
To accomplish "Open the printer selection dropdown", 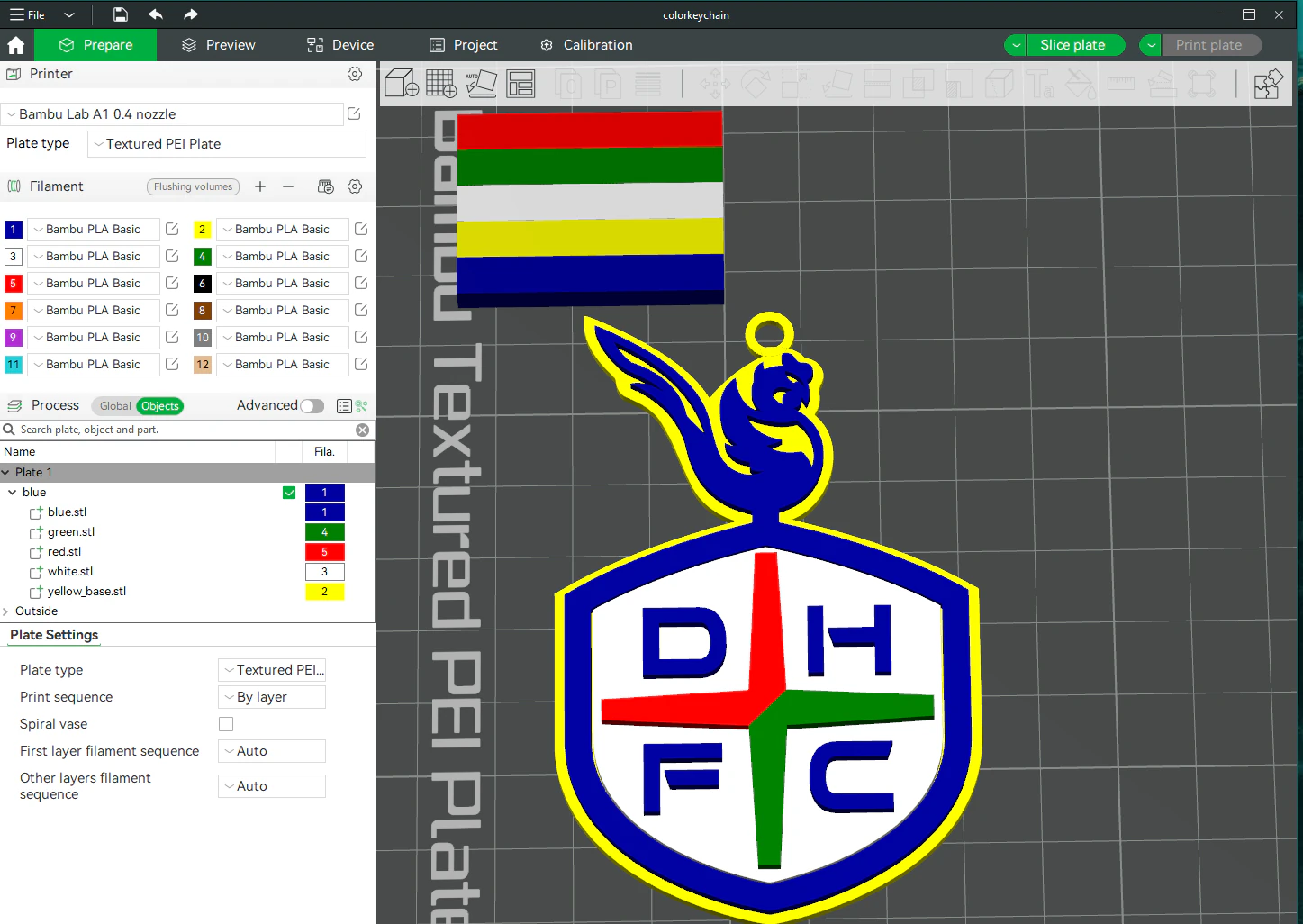I will pos(172,114).
